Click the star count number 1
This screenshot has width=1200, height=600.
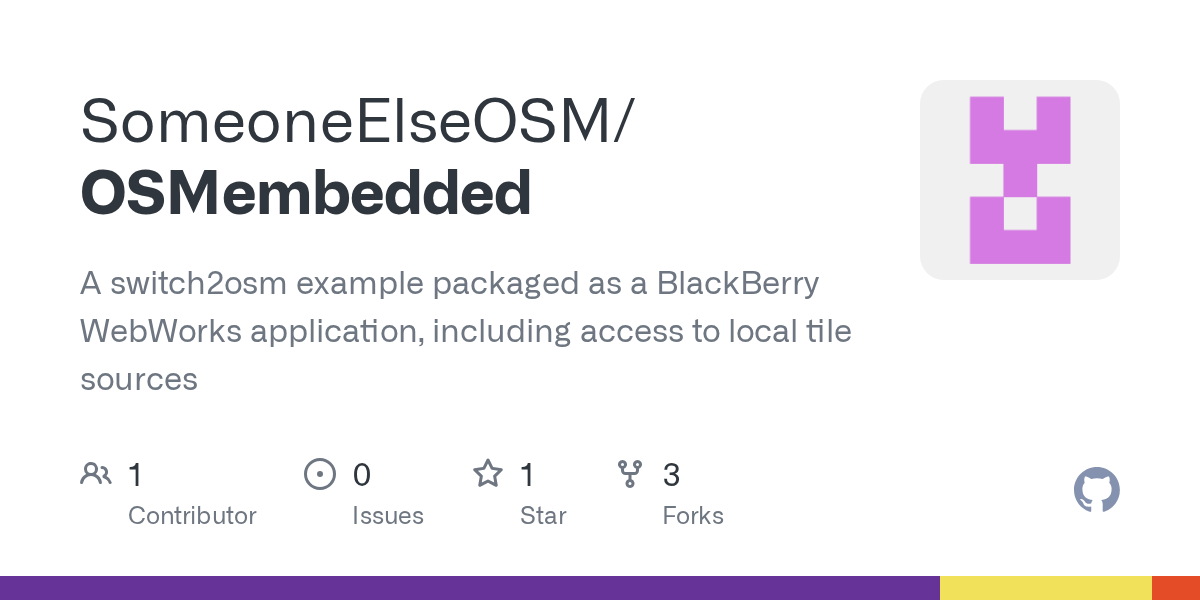(x=527, y=475)
